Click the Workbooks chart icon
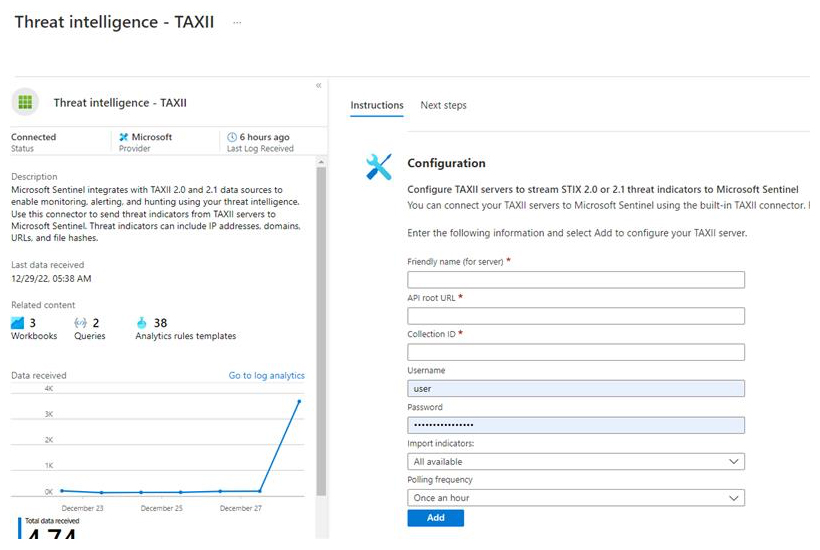Screen dimensions: 820x550 17,323
